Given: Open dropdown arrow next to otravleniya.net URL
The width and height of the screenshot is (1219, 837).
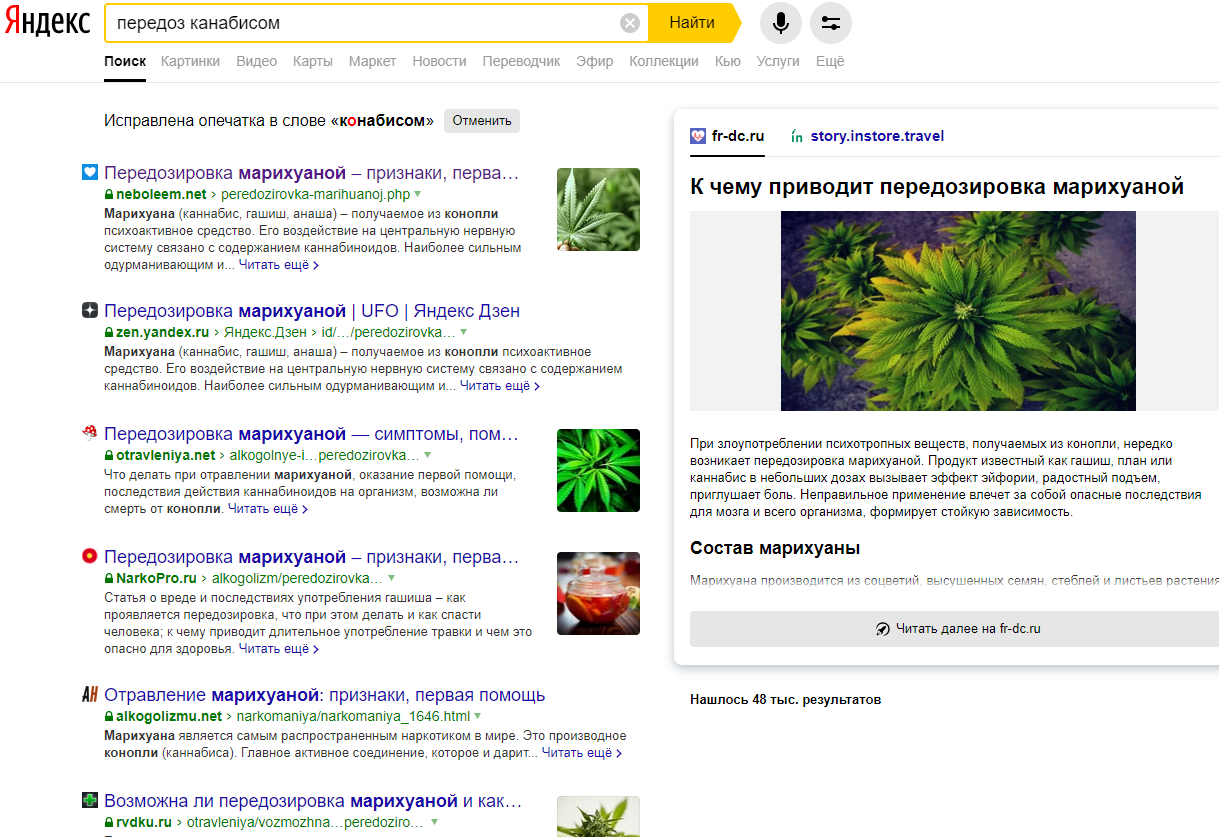Looking at the screenshot, I should tap(427, 455).
